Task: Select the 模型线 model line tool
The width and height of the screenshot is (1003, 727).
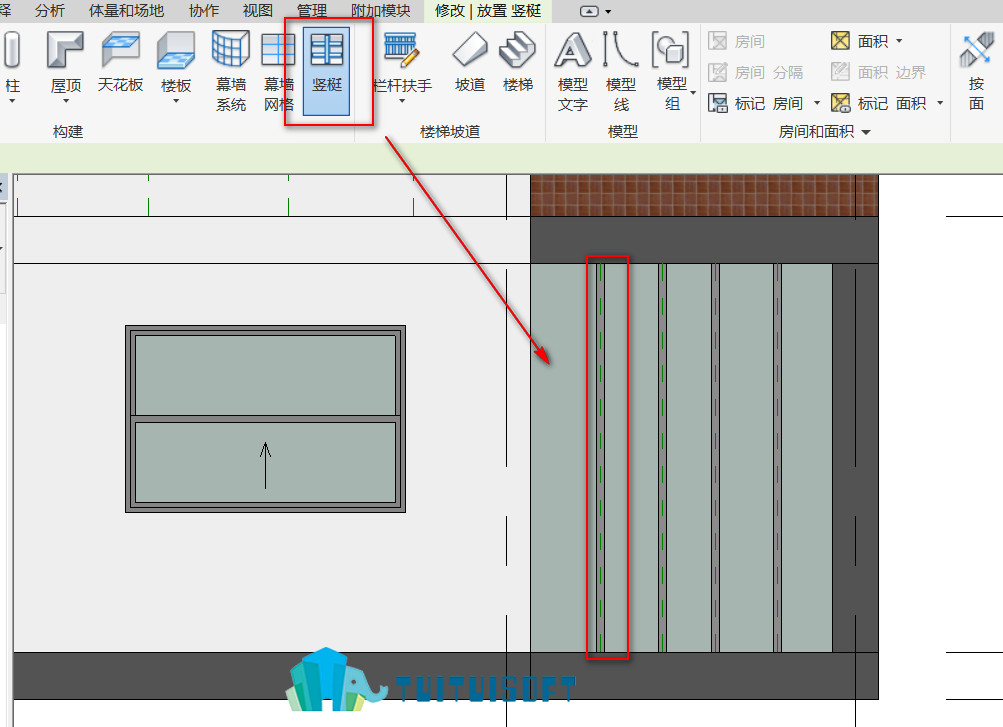Action: point(620,71)
